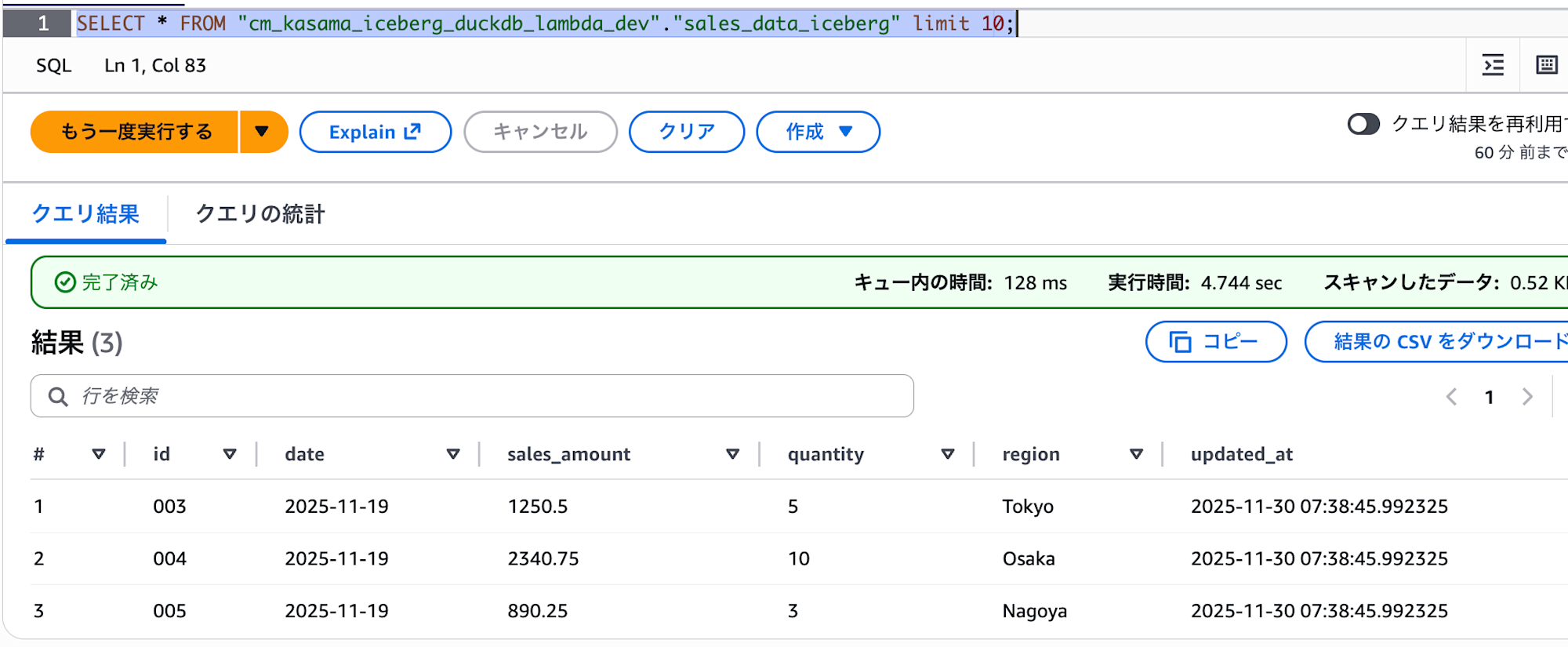Open Explain in a new window
Screen dimensions: 1568x647
pos(375,132)
